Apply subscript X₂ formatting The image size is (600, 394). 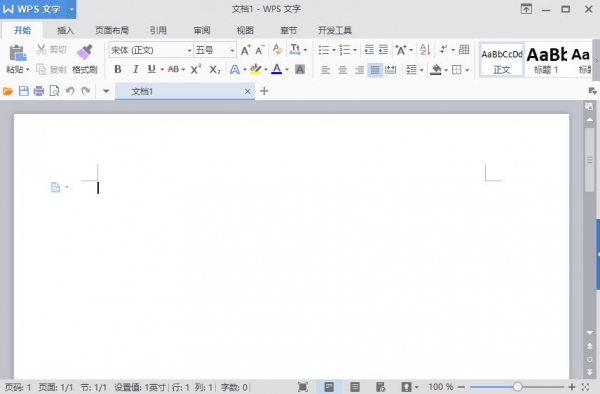point(215,70)
